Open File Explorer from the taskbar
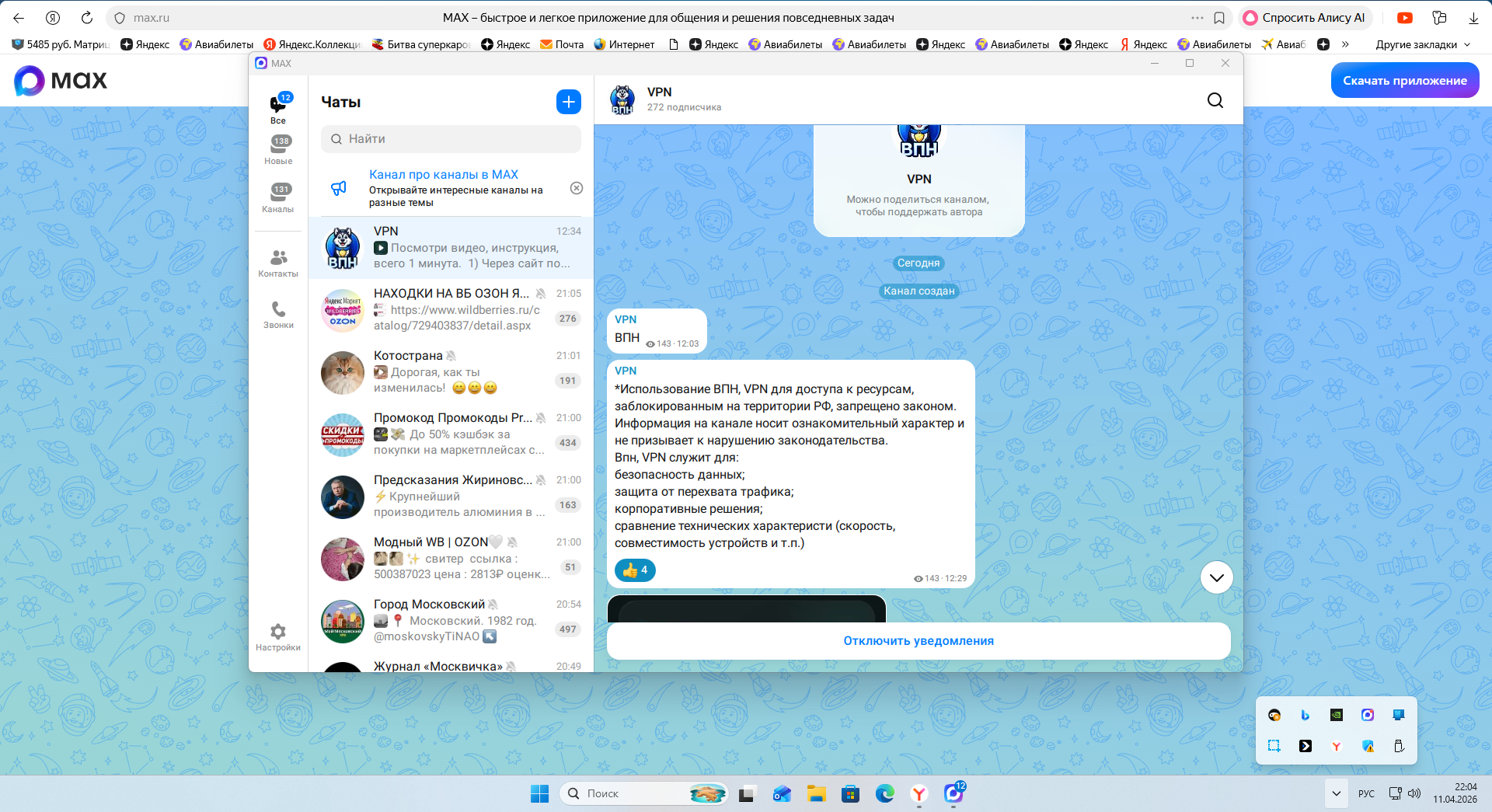This screenshot has height=812, width=1492. point(816,793)
